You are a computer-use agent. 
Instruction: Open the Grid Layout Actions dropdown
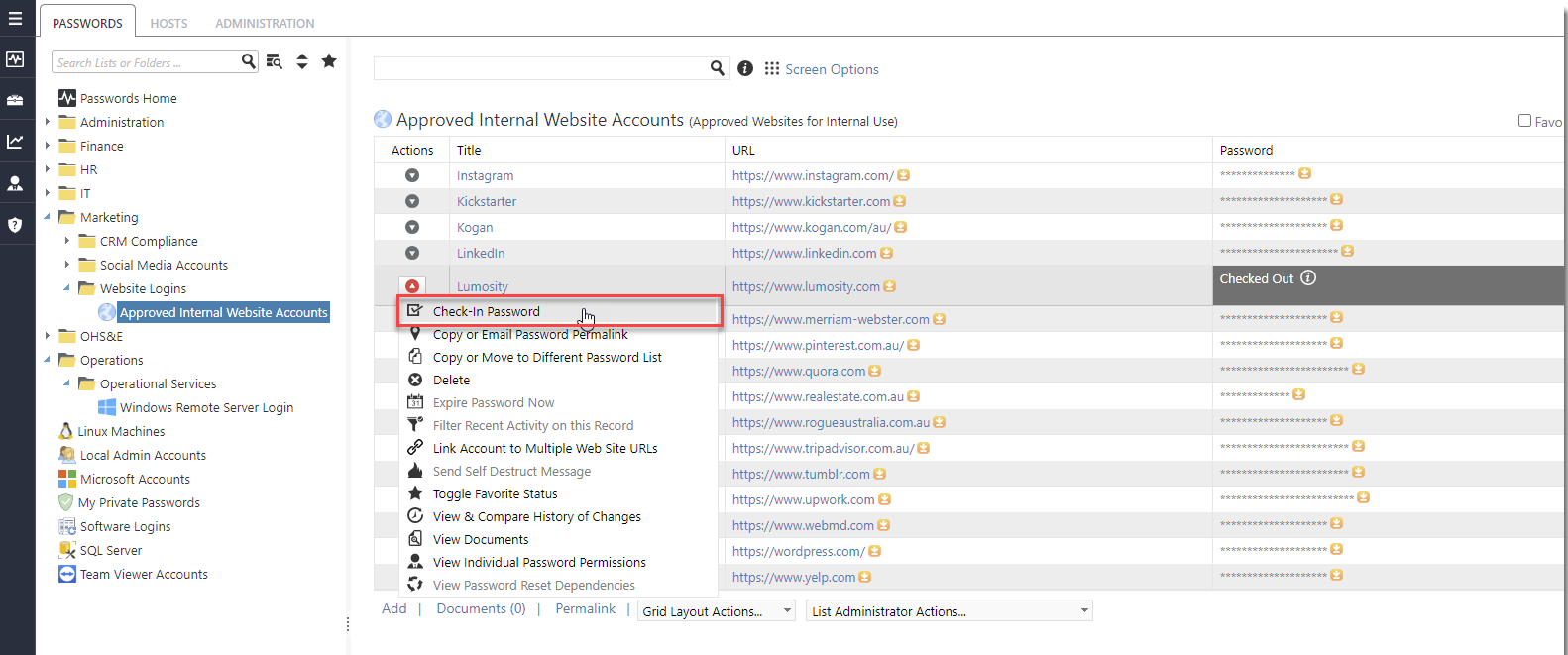pyautogui.click(x=717, y=611)
